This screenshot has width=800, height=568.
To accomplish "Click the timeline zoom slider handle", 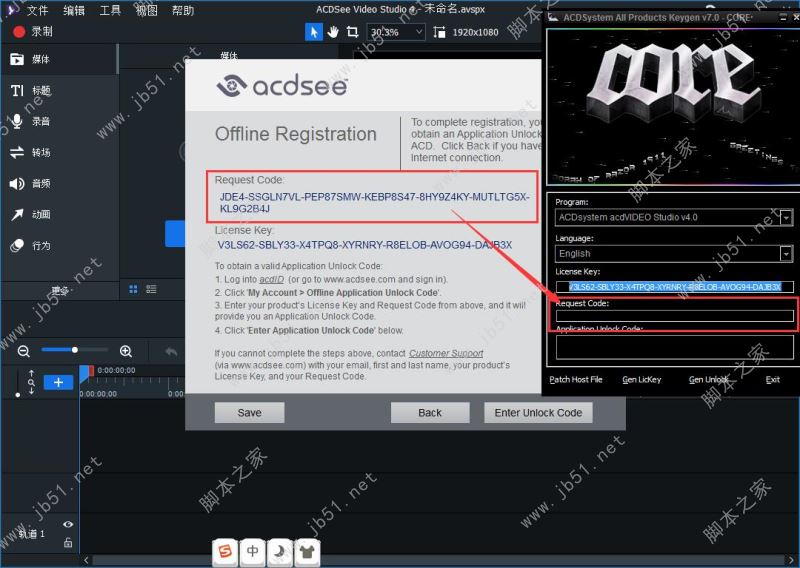I will (74, 350).
